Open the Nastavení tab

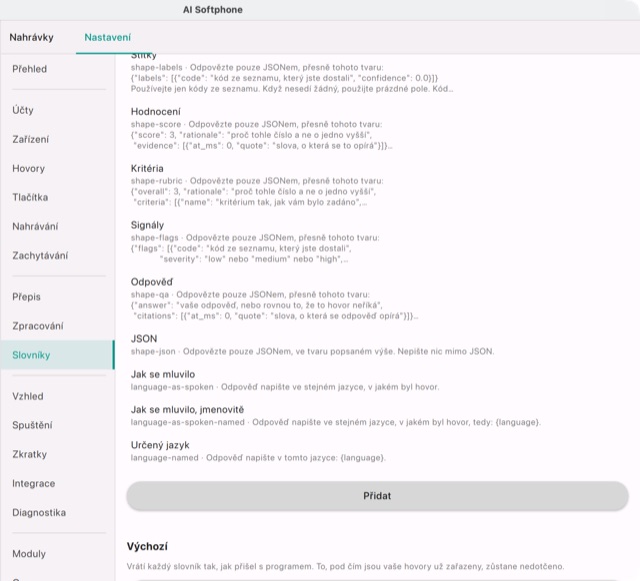click(107, 37)
